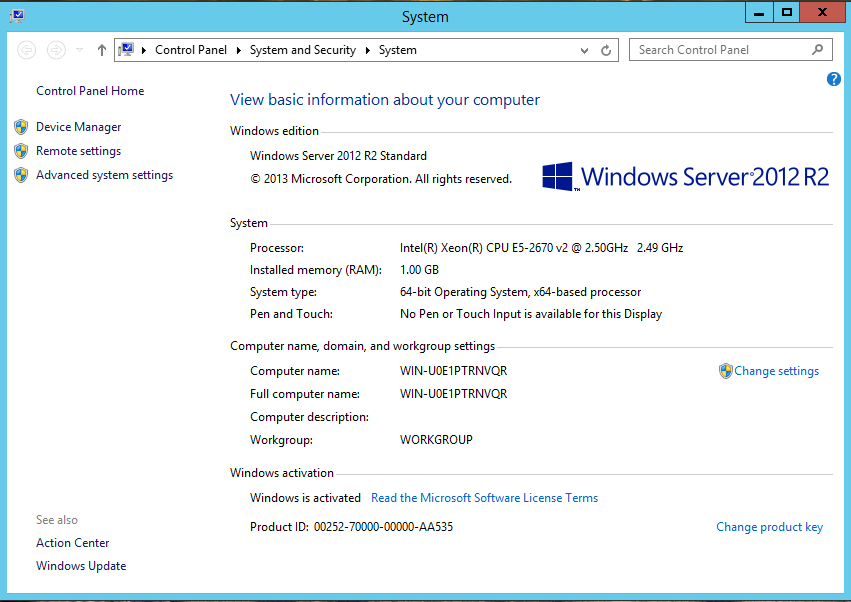Screen dimensions: 851x602
Task: Click the magnifier icon in the search box
Action: click(x=817, y=49)
